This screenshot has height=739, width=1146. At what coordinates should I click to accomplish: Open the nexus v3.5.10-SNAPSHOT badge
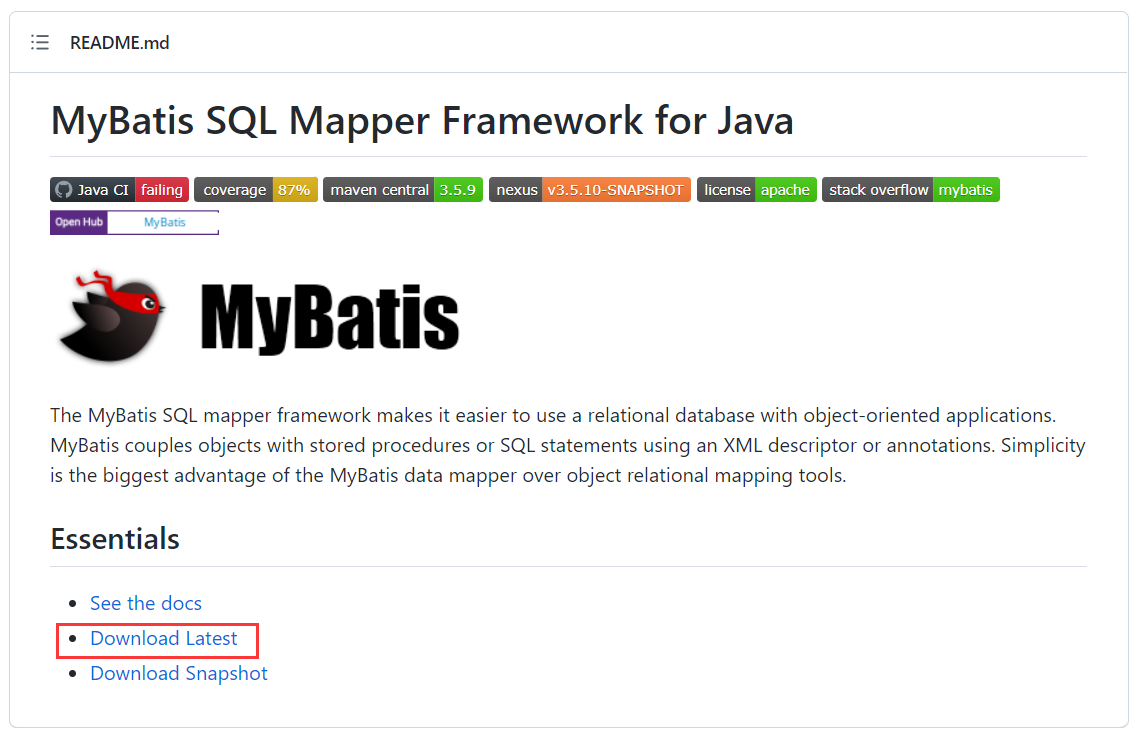(590, 190)
